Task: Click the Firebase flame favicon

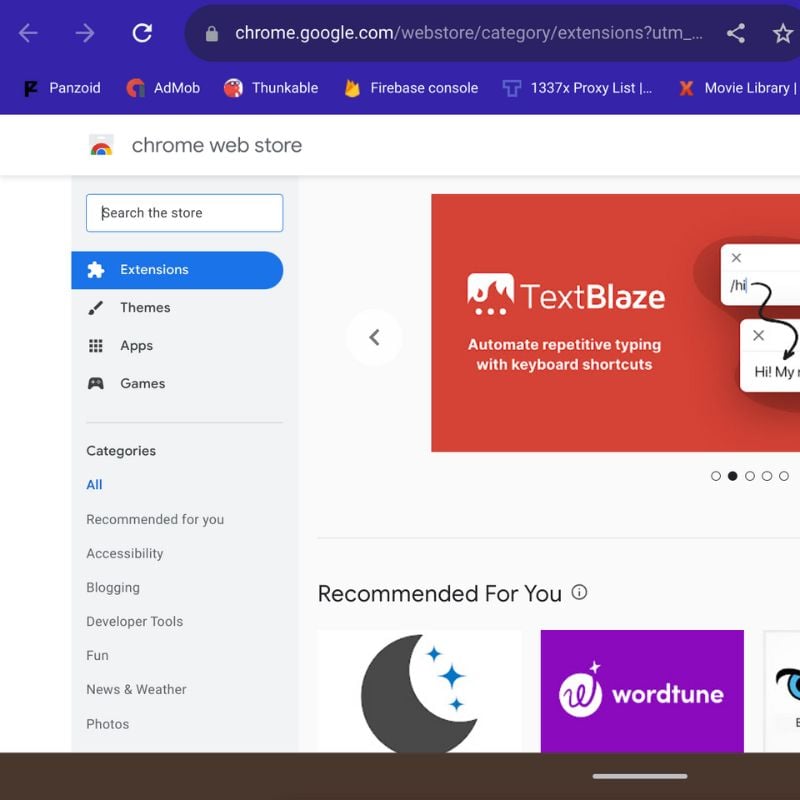Action: (x=352, y=88)
